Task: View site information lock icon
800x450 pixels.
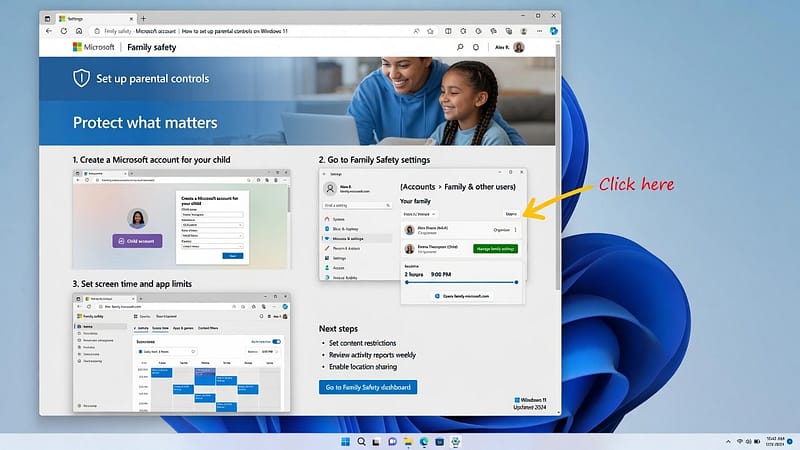Action: [97, 31]
